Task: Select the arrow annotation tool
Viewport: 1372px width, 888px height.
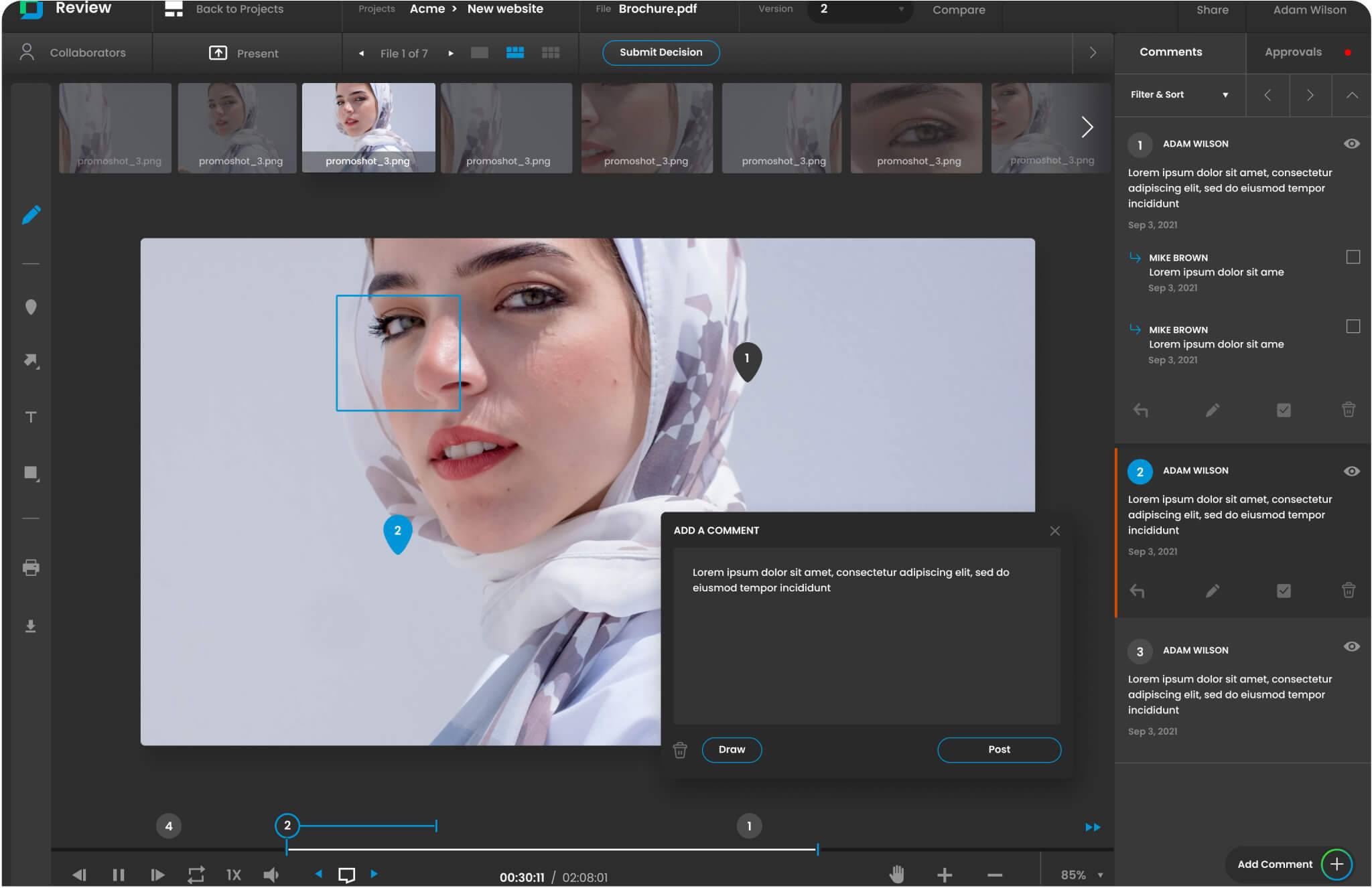Action: coord(31,361)
